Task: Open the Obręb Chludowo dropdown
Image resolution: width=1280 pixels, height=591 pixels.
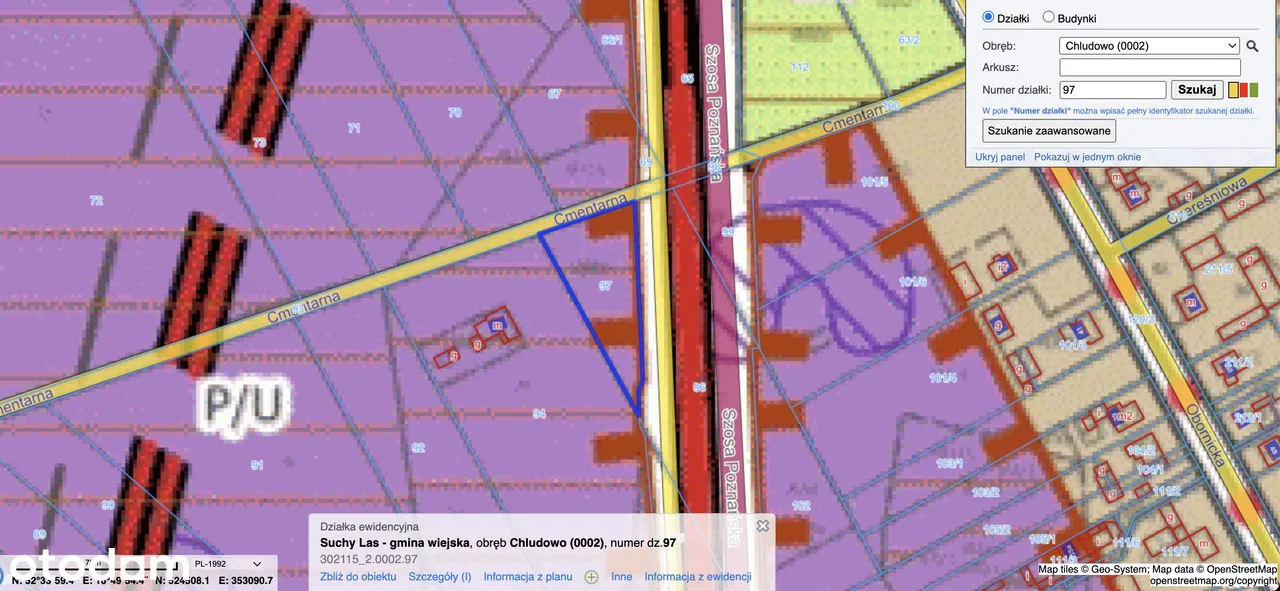Action: pyautogui.click(x=1149, y=46)
